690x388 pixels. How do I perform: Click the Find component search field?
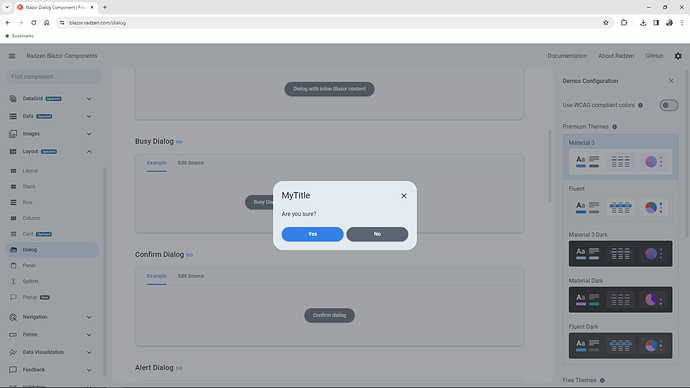tap(54, 77)
